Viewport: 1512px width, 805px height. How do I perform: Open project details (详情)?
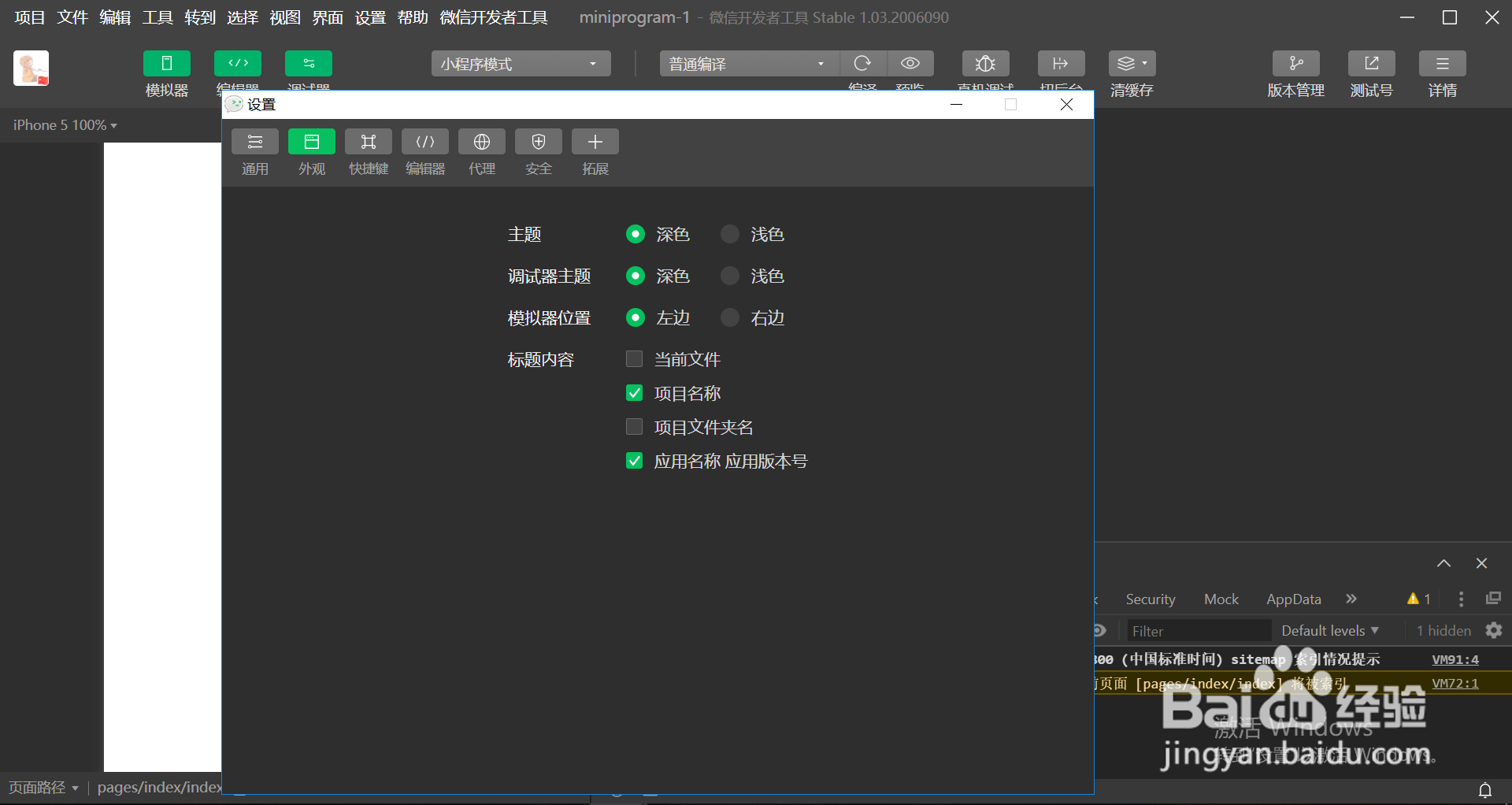coord(1442,64)
